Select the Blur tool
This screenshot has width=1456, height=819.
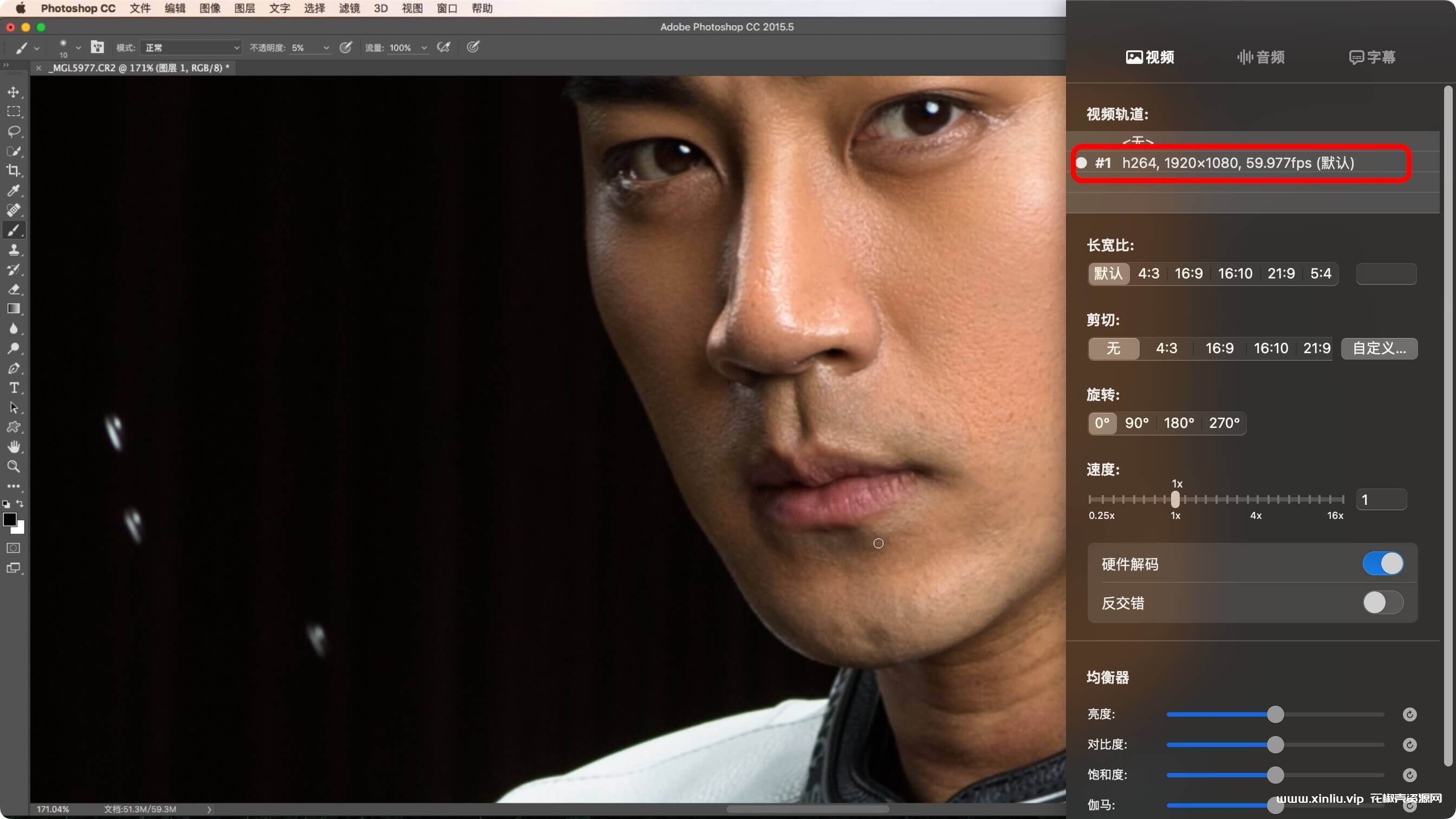coord(14,328)
